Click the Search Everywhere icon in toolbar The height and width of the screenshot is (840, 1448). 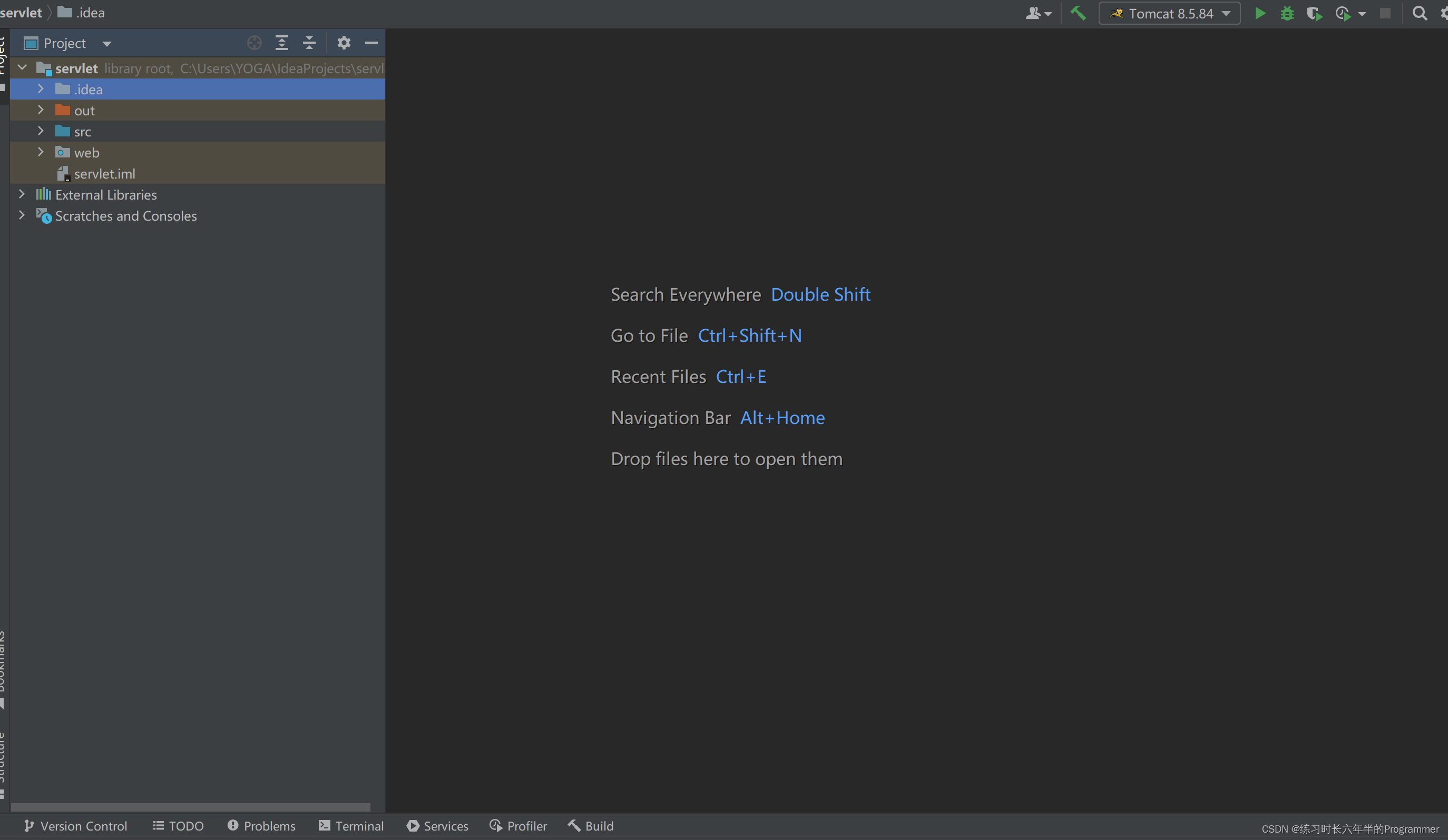(1419, 12)
